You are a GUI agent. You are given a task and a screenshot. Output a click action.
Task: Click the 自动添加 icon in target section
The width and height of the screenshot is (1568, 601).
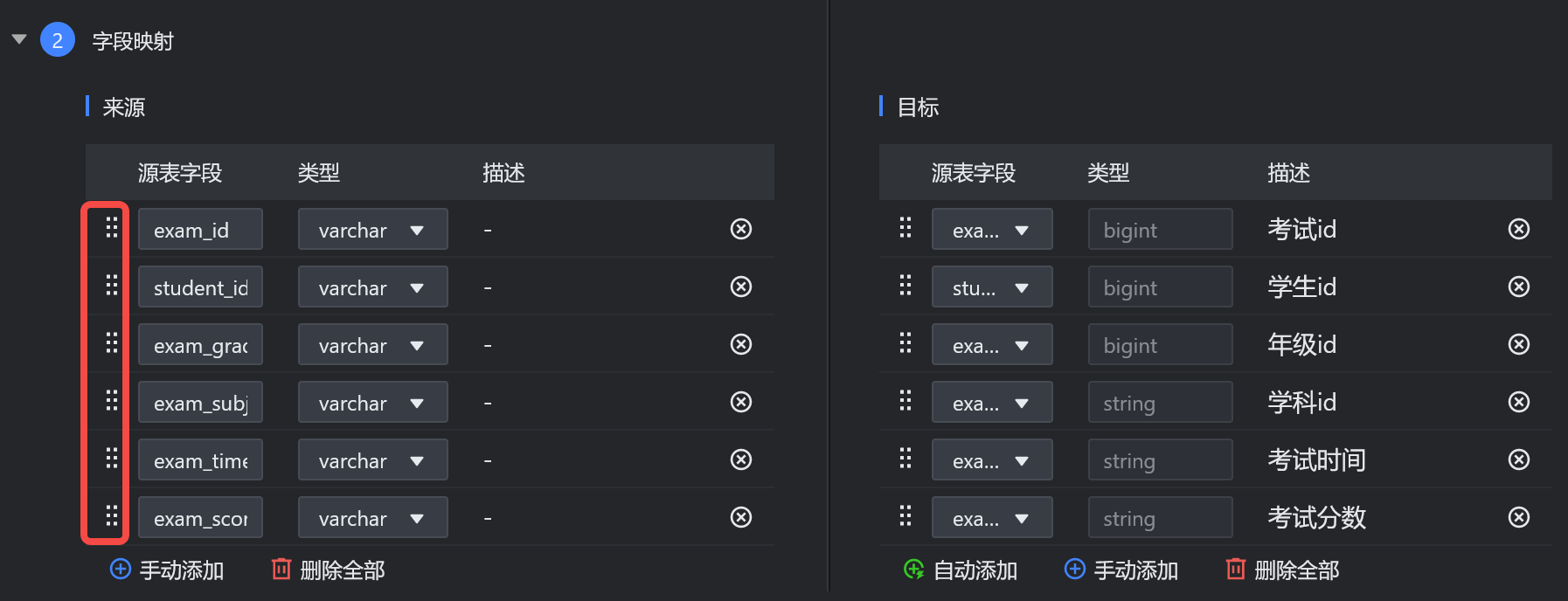[913, 570]
